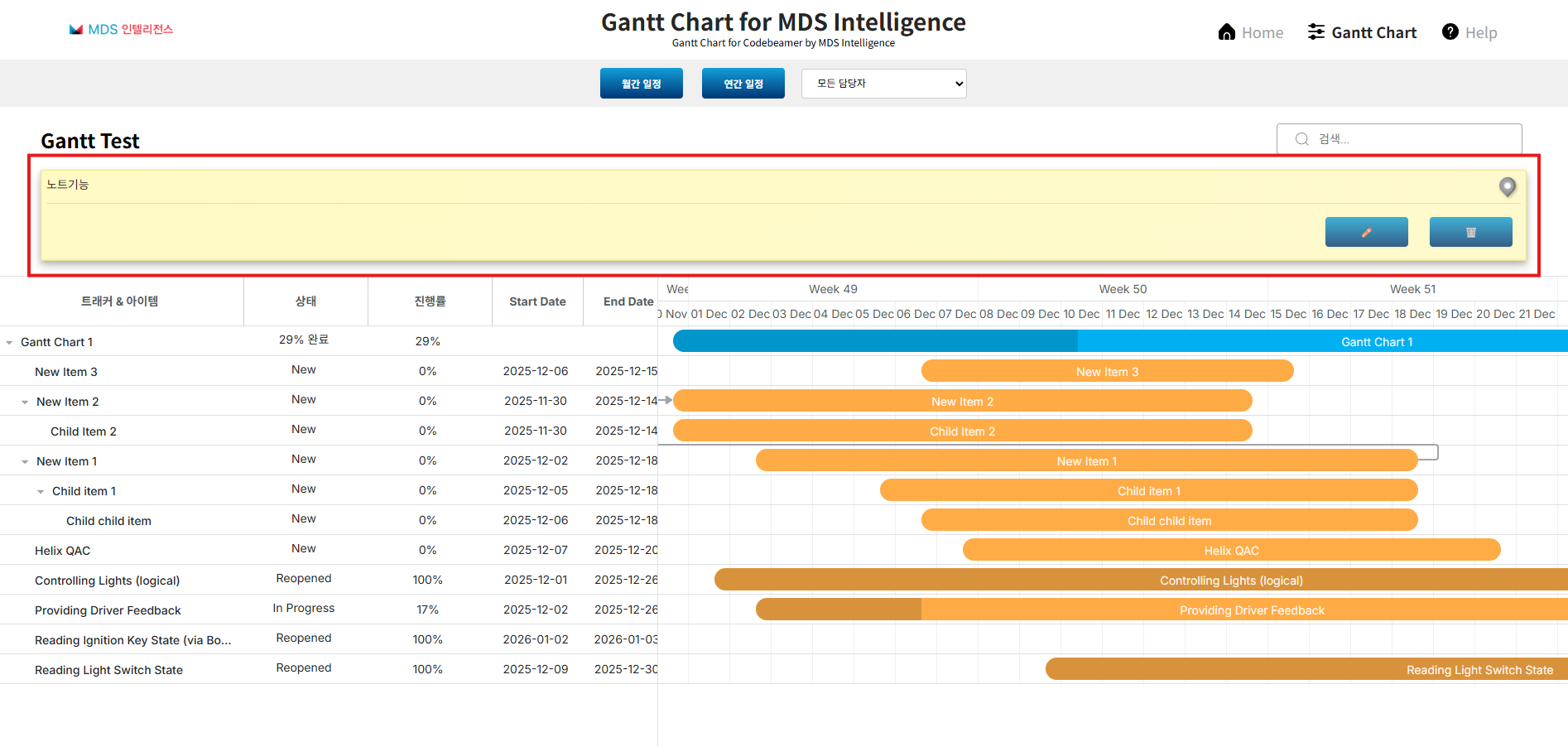
Task: Collapse the Gantt Chart 1 tree row
Action: tap(10, 341)
